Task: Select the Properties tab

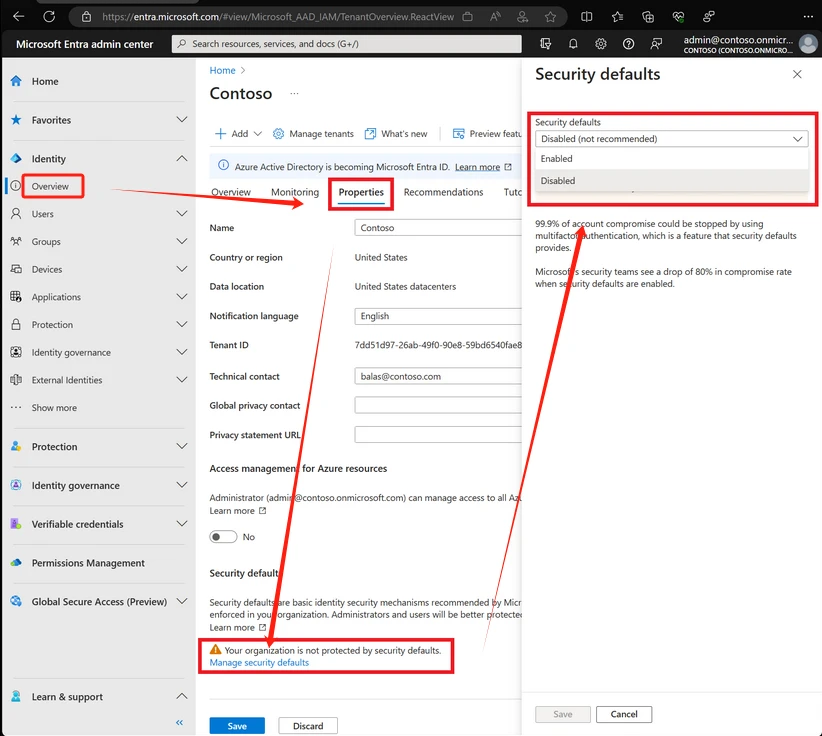Action: tap(361, 192)
